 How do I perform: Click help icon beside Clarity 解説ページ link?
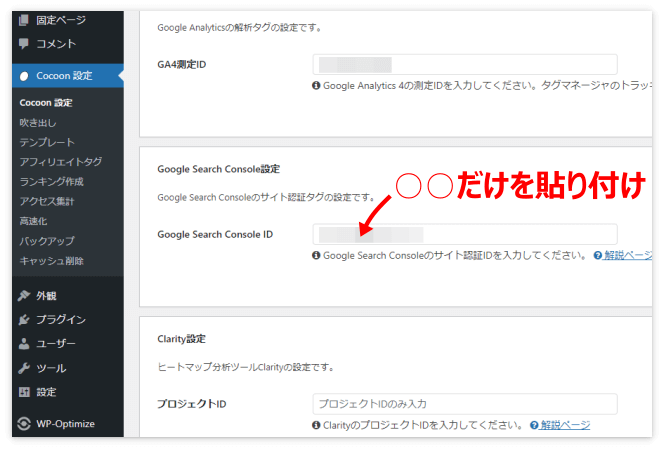point(534,425)
